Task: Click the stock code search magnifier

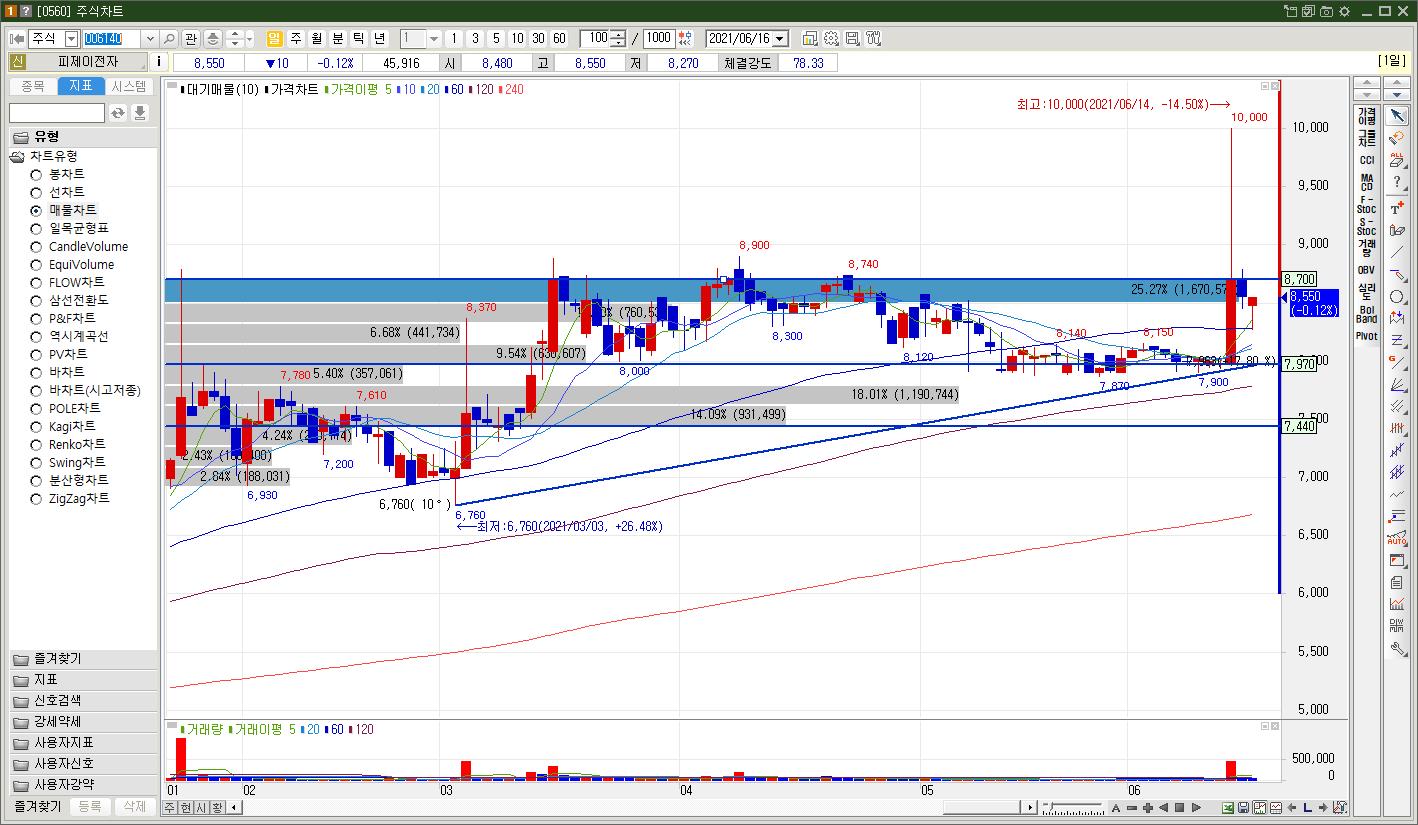Action: tap(169, 39)
